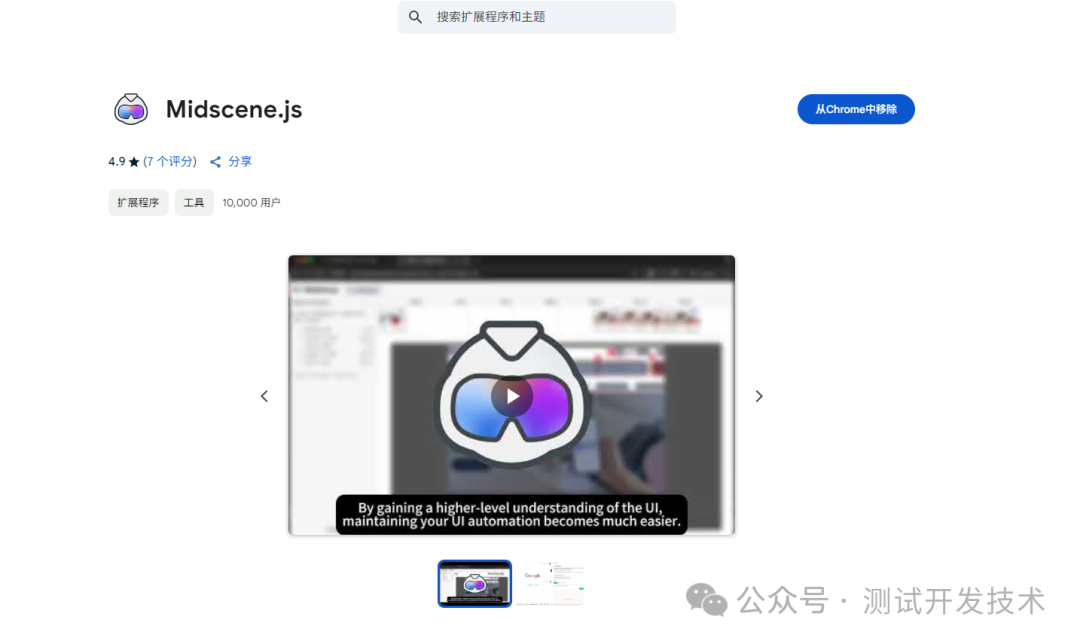Image resolution: width=1080 pixels, height=644 pixels.
Task: Click the WeChat logo watermark
Action: tap(706, 600)
